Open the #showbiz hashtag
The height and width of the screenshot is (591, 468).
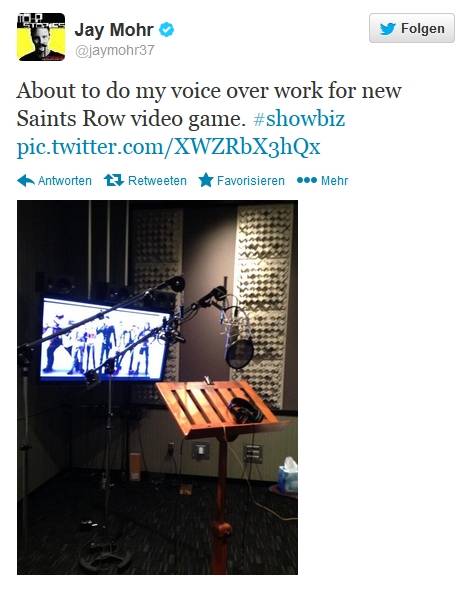pos(299,119)
